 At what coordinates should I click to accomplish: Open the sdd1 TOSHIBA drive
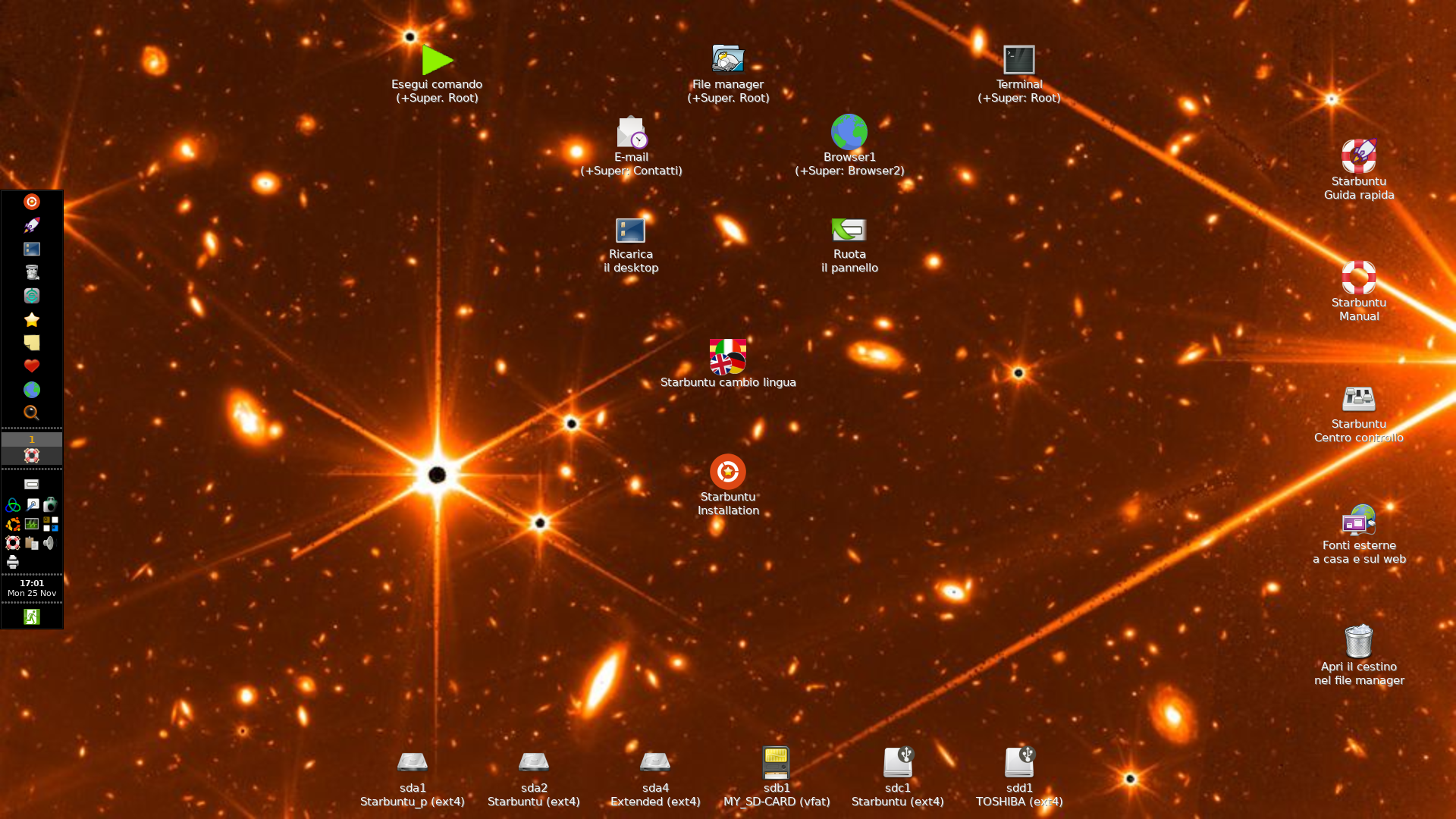(1018, 763)
